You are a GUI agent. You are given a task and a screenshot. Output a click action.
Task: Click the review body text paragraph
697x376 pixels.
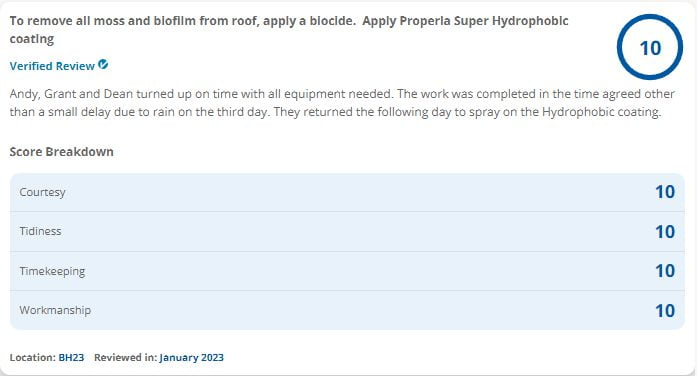(x=342, y=103)
